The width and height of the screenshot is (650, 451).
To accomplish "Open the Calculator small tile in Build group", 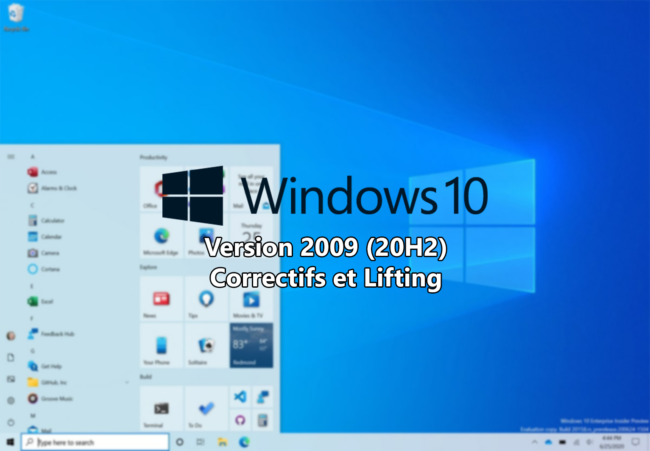I will tap(263, 420).
